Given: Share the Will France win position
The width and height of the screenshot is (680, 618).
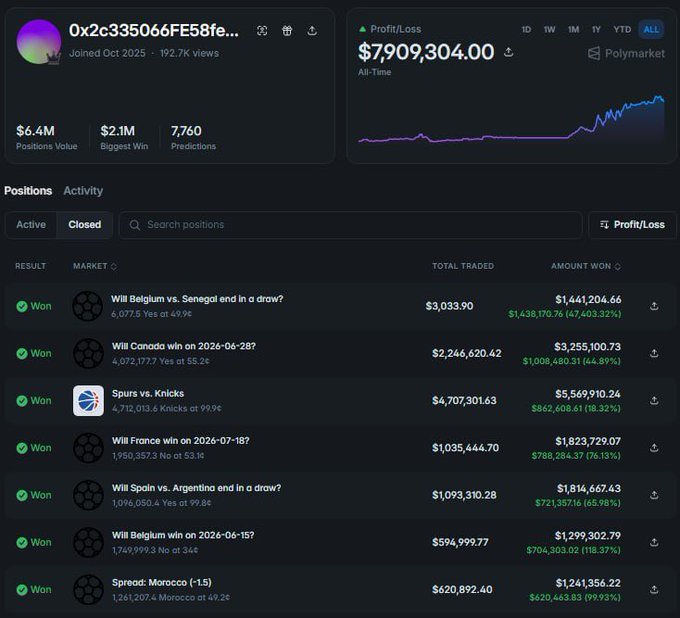Looking at the screenshot, I should click(654, 448).
